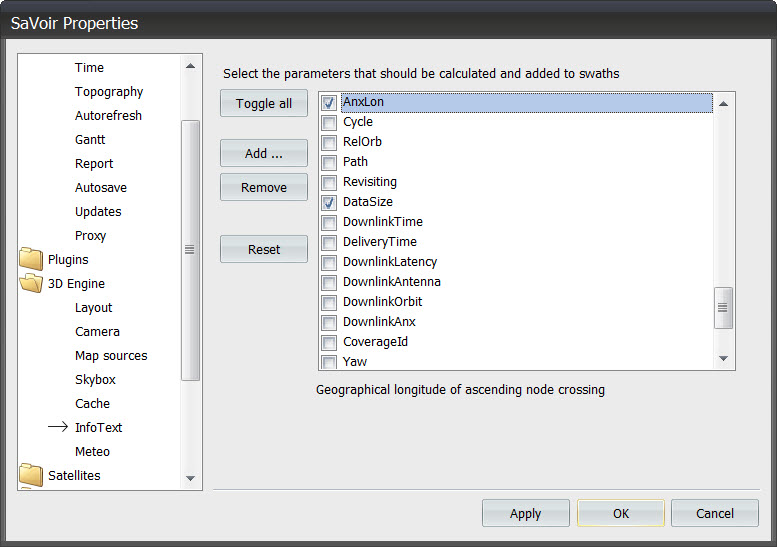This screenshot has height=547, width=777.
Task: Uncheck the AnxLon checkbox
Action: 329,102
